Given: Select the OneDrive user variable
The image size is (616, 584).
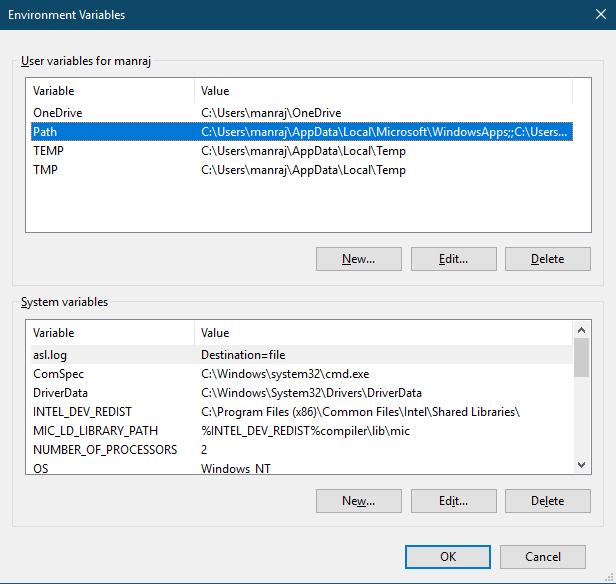Looking at the screenshot, I should pos(302,113).
